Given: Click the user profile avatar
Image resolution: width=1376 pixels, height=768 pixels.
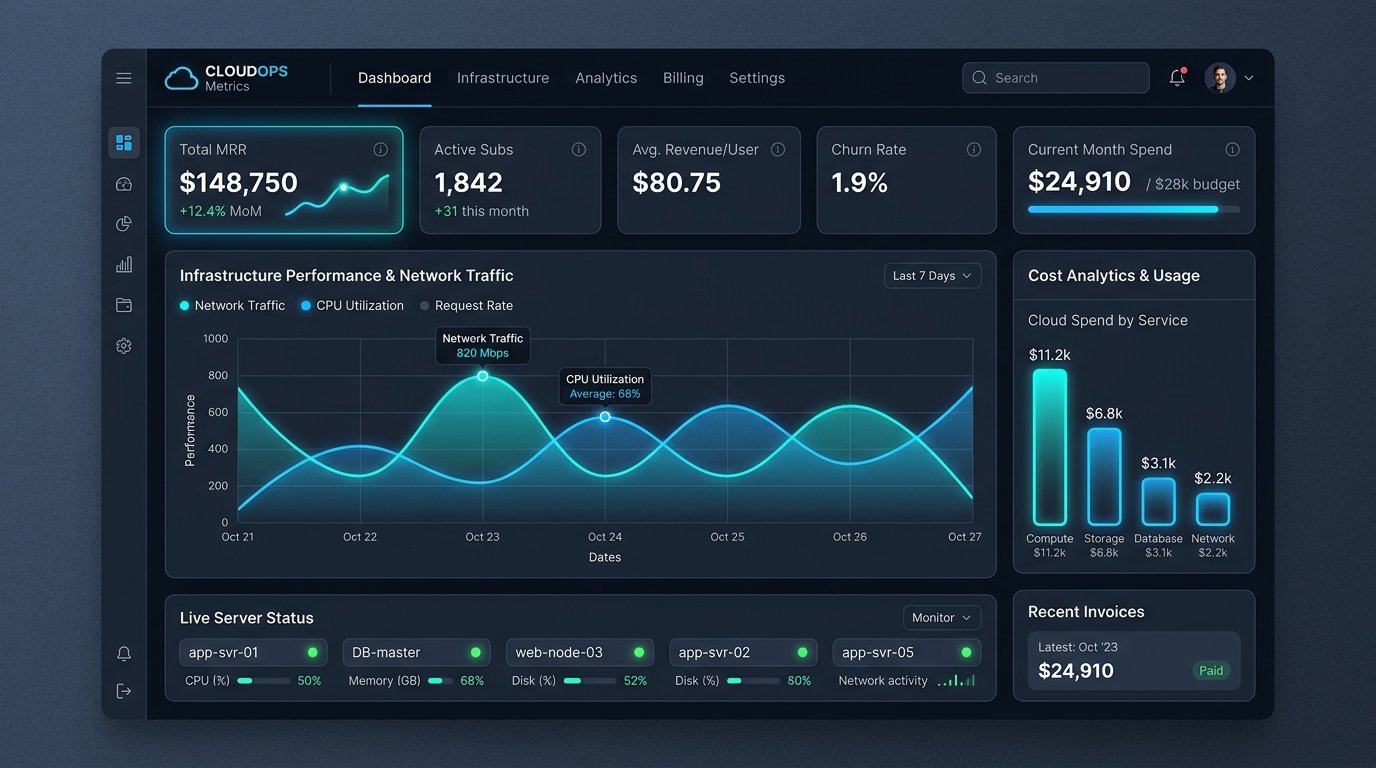Looking at the screenshot, I should pyautogui.click(x=1220, y=78).
